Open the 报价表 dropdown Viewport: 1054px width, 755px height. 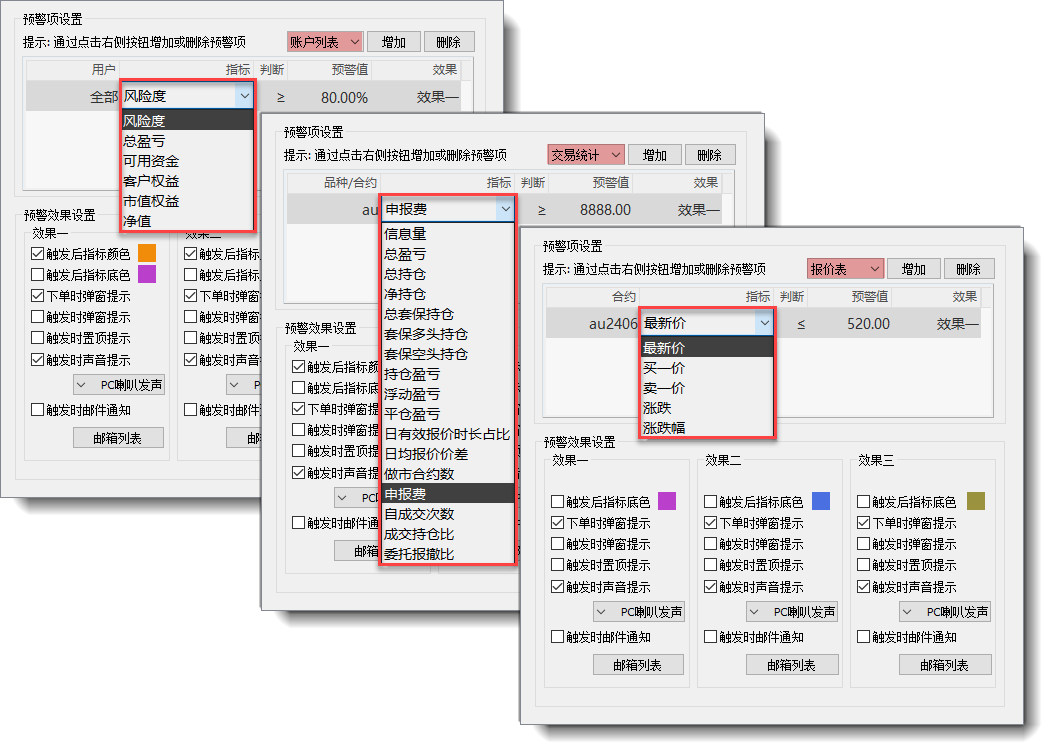point(845,269)
